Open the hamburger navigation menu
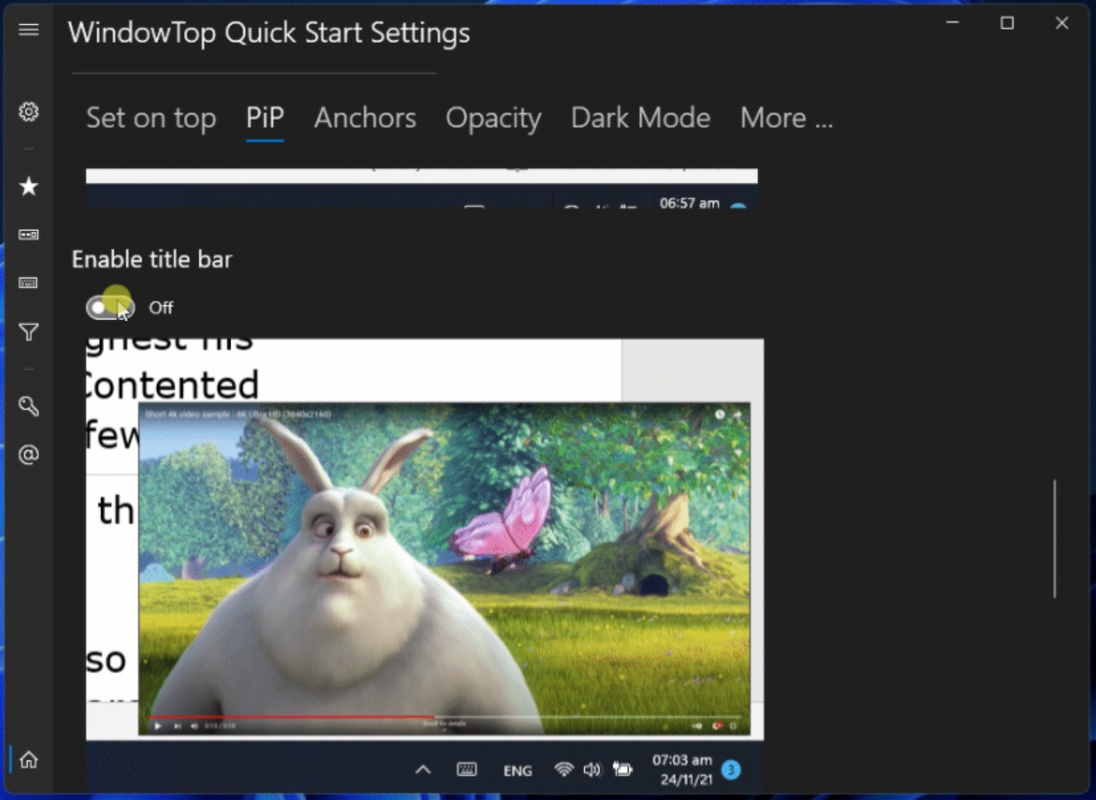 [x=29, y=29]
